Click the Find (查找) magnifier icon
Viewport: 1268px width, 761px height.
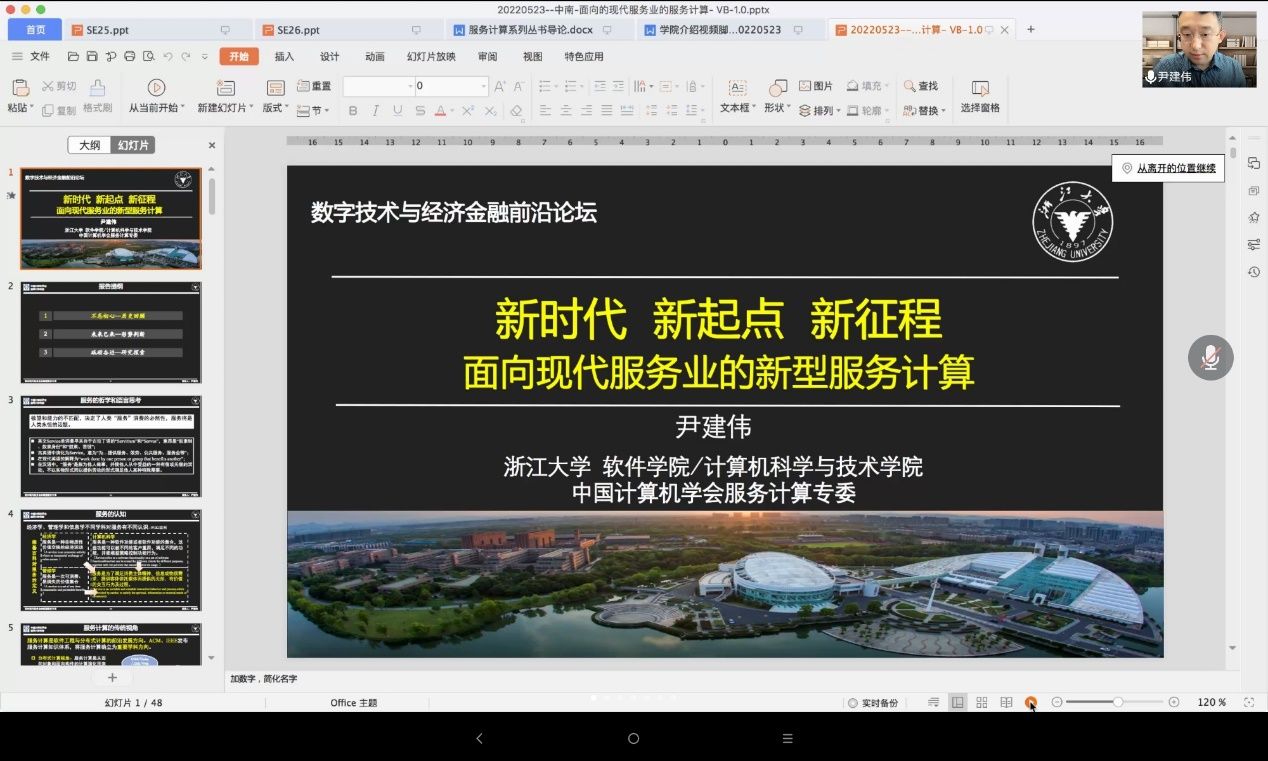(920, 87)
